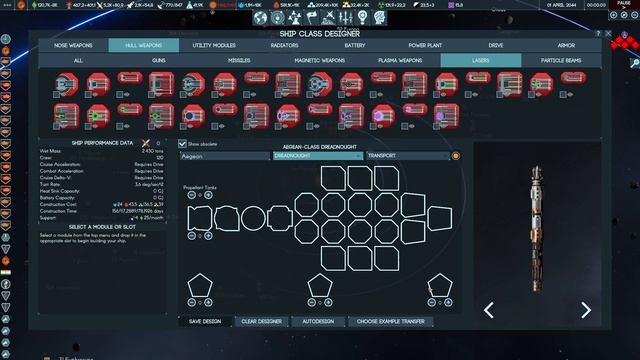Show next ship model with right arrow
The height and width of the screenshot is (360, 640).
(586, 310)
